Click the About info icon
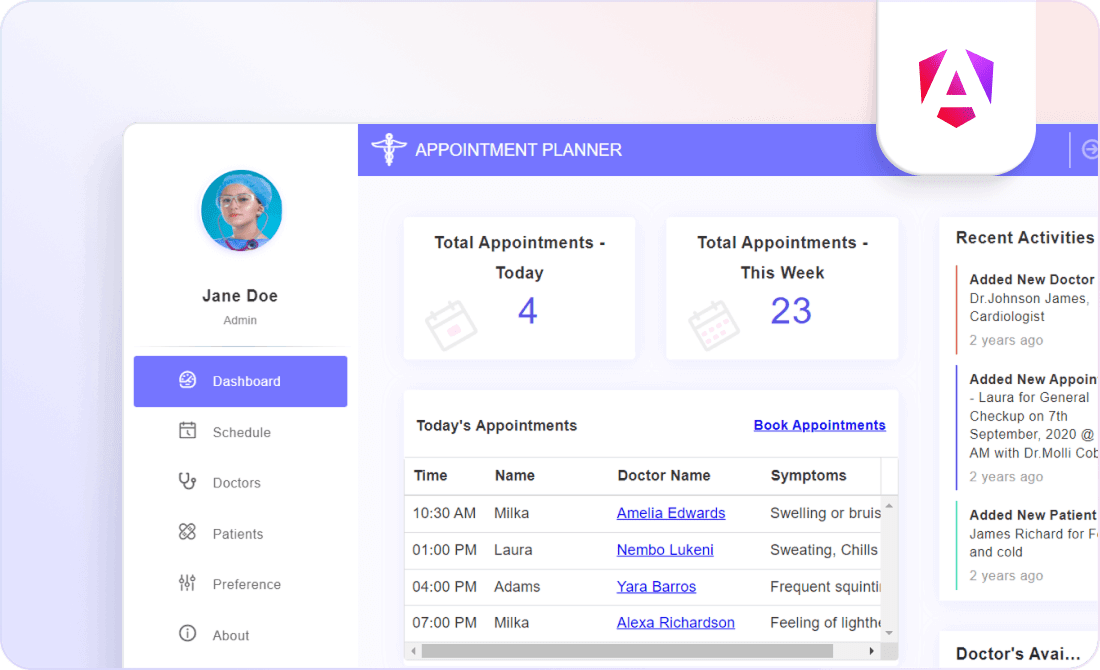 tap(188, 634)
